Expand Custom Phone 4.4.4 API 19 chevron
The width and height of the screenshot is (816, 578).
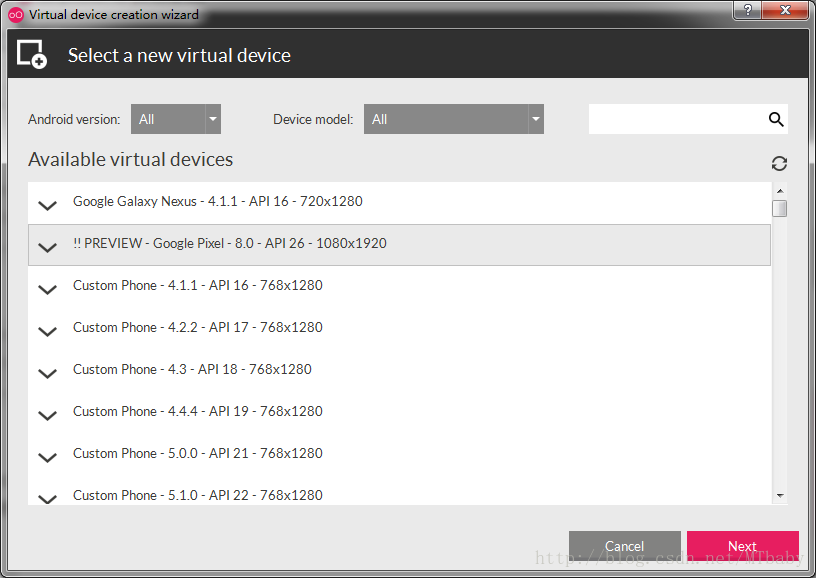47,416
